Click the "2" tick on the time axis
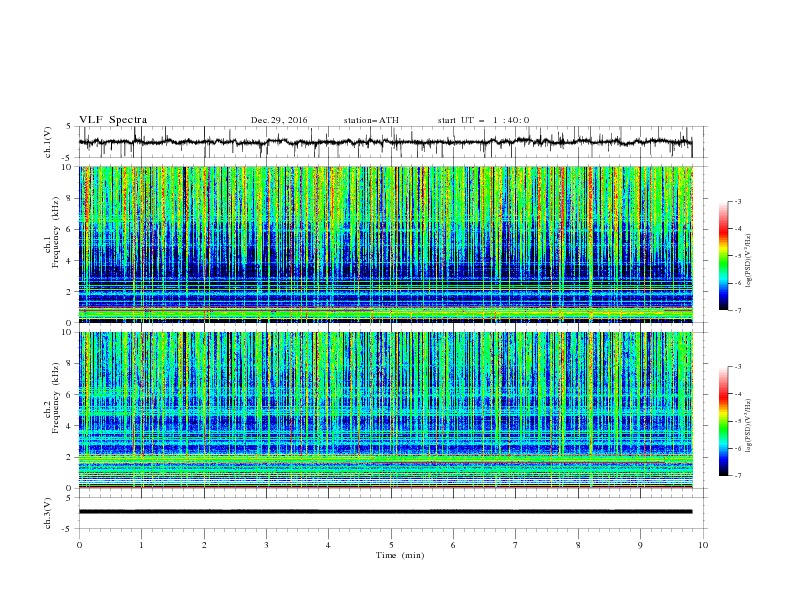 click(x=204, y=545)
